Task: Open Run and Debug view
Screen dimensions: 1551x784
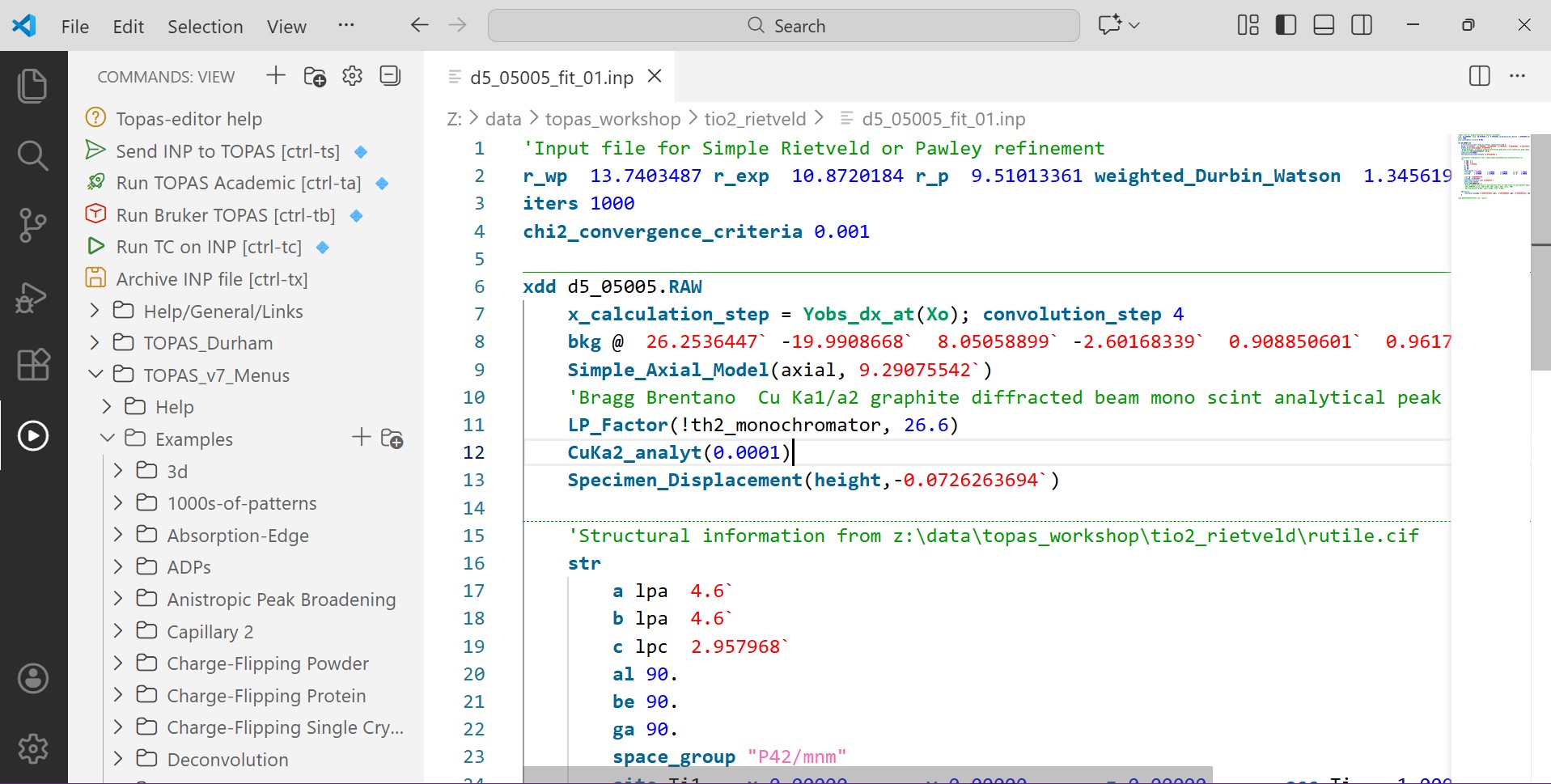Action: pos(32,297)
